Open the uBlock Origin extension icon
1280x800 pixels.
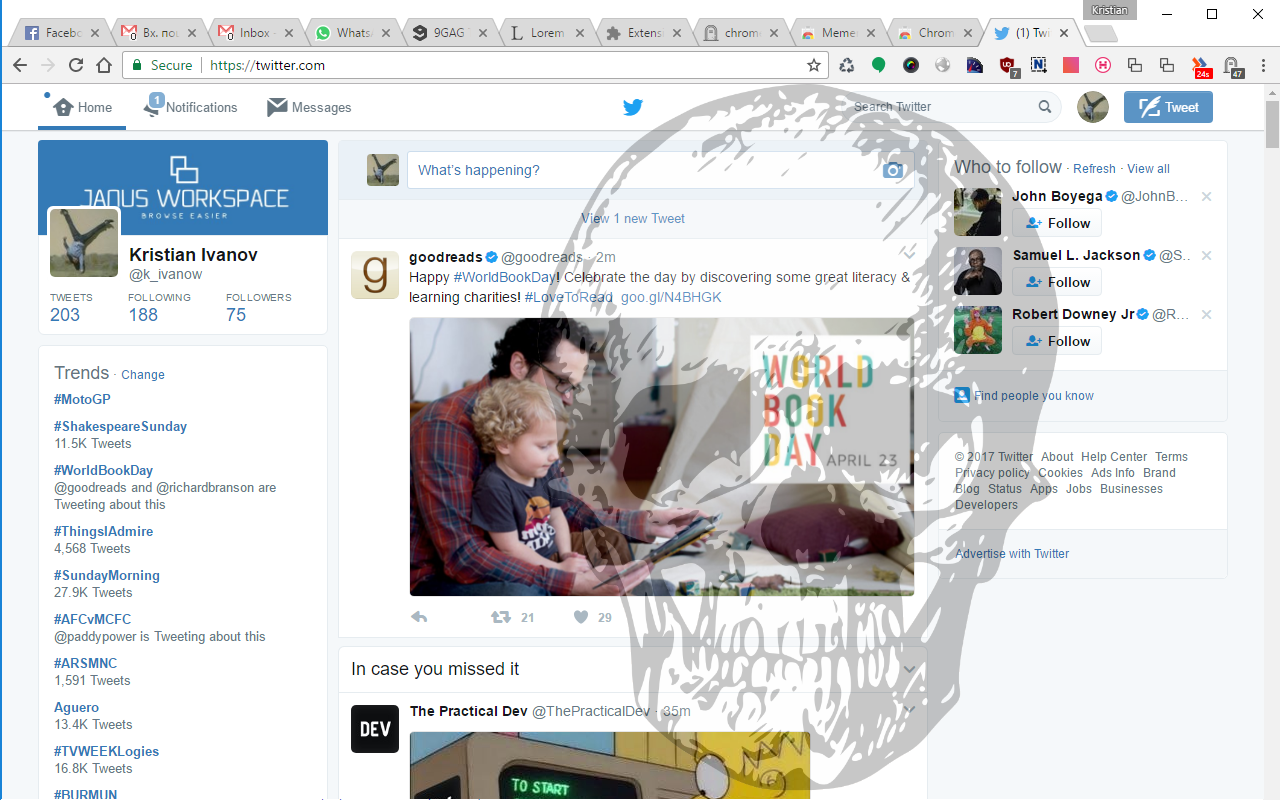coord(1007,65)
